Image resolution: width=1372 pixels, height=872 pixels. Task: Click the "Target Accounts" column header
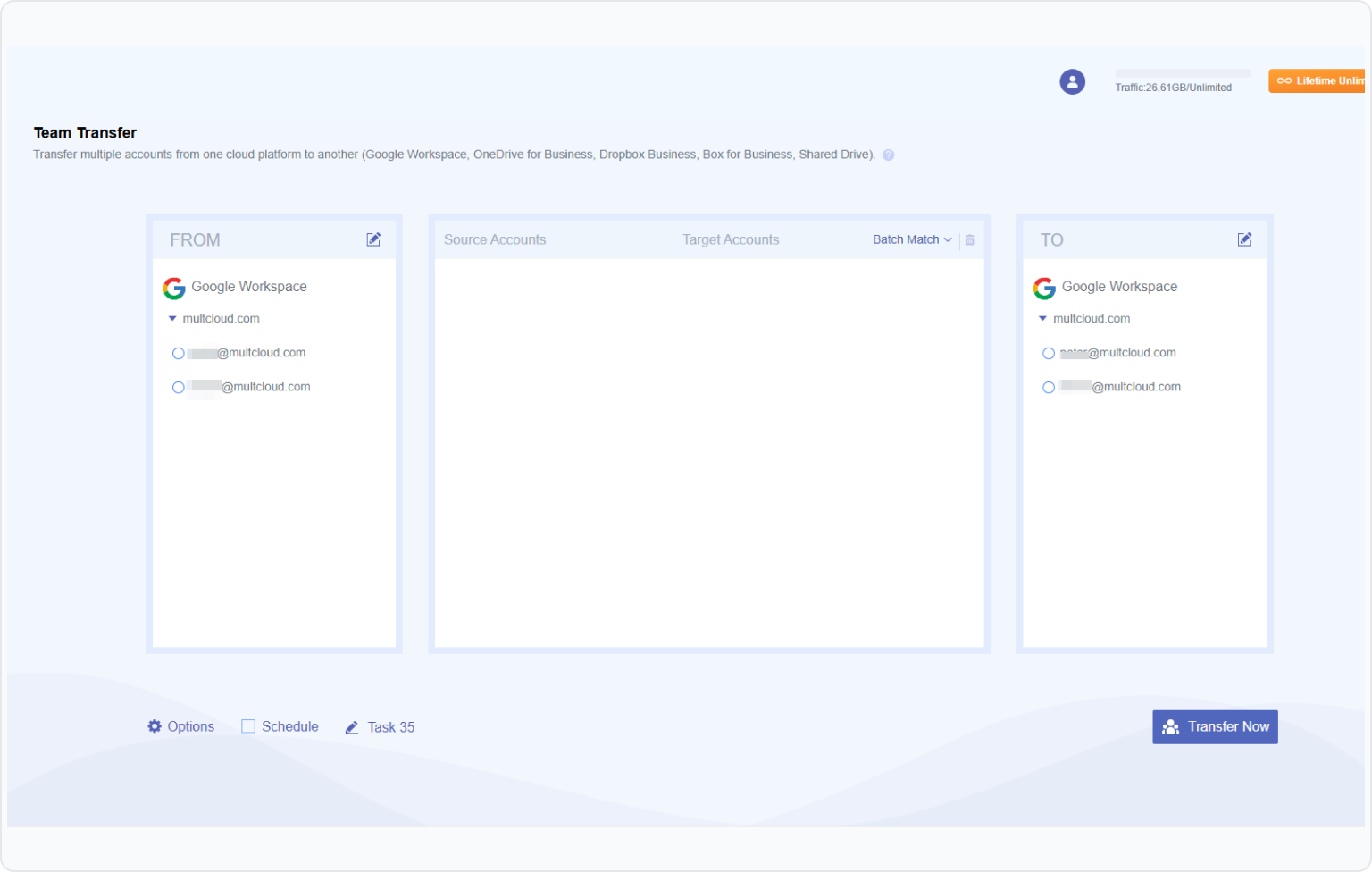point(731,239)
